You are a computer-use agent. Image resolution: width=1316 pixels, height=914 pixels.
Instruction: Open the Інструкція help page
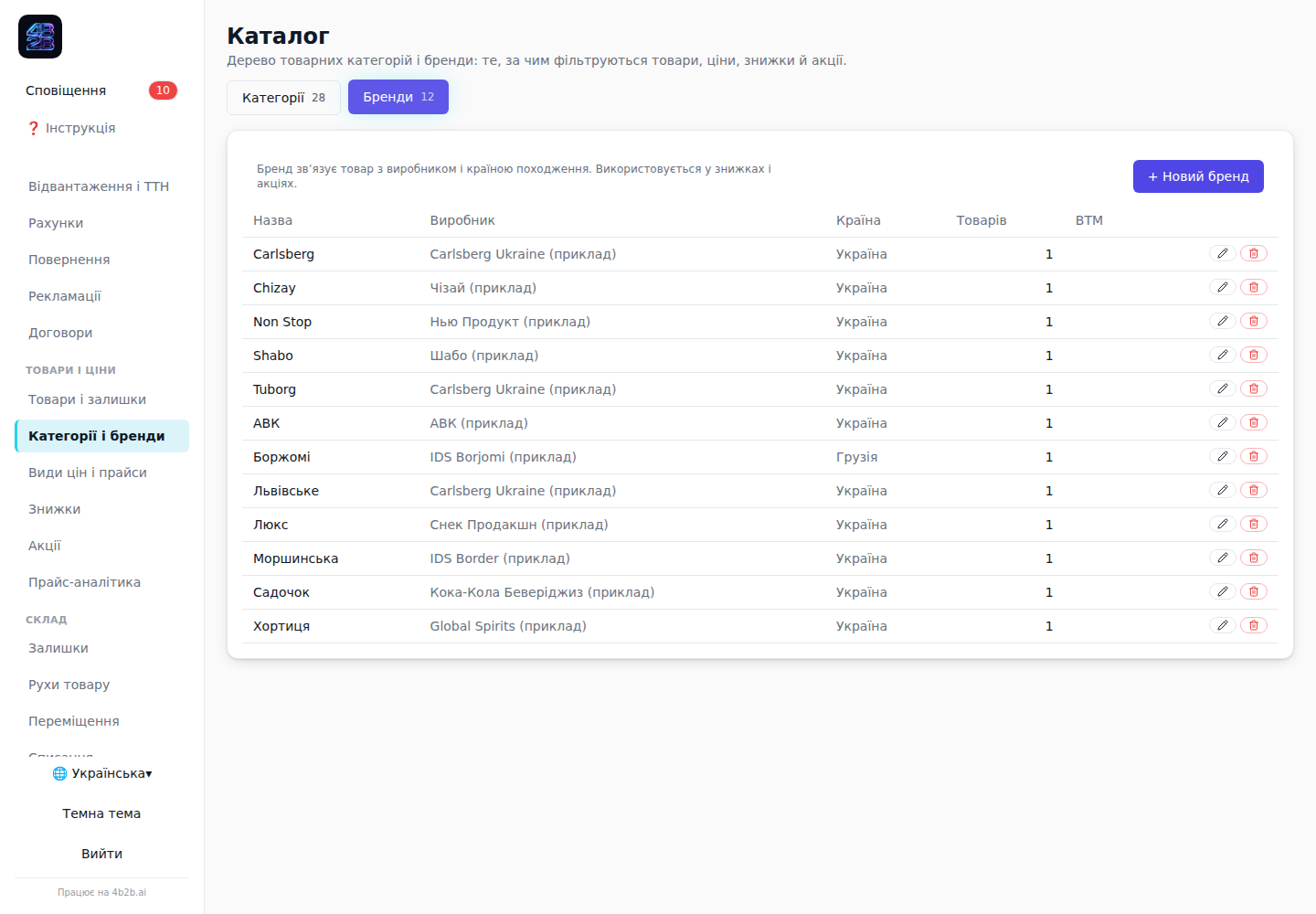[x=101, y=128]
